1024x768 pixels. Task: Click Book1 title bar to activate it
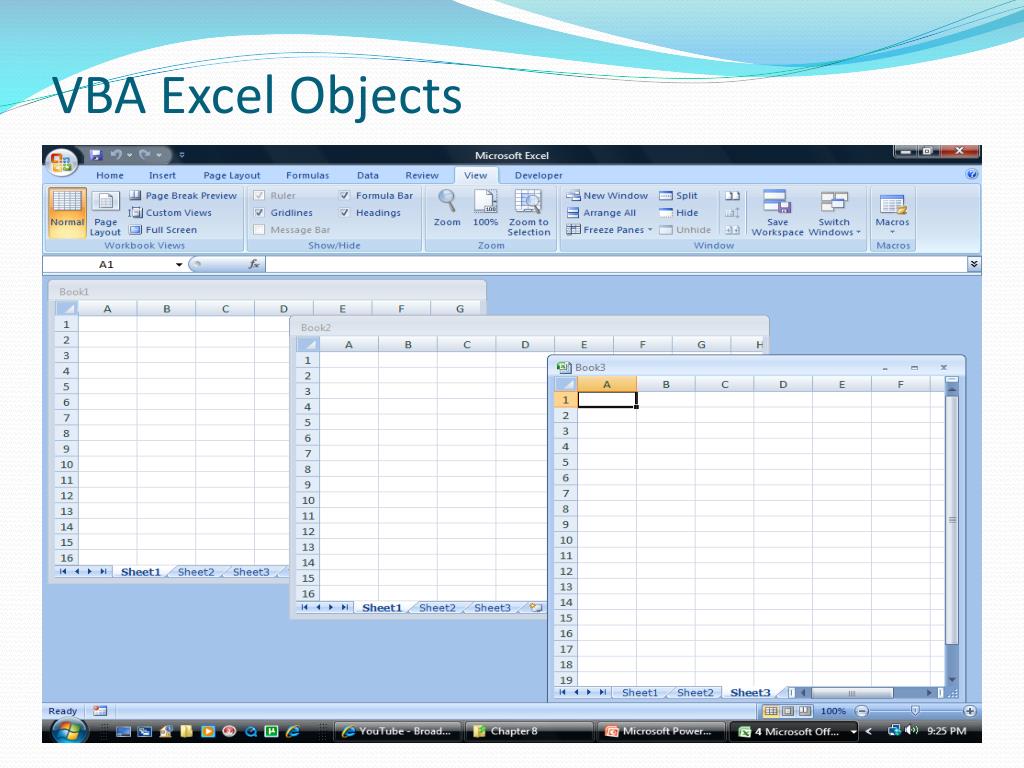click(x=268, y=291)
